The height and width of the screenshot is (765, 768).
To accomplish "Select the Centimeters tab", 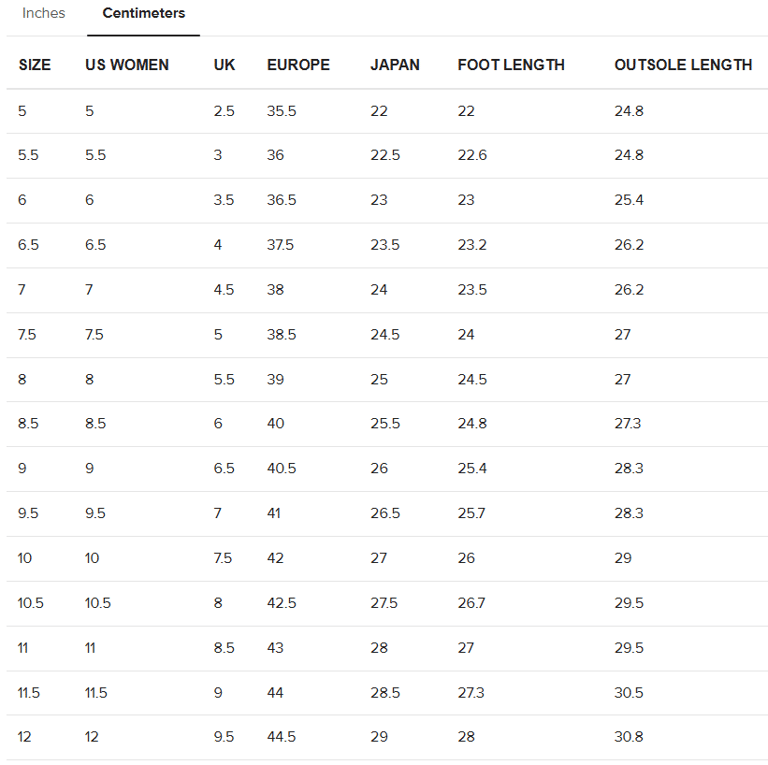I will 144,14.
